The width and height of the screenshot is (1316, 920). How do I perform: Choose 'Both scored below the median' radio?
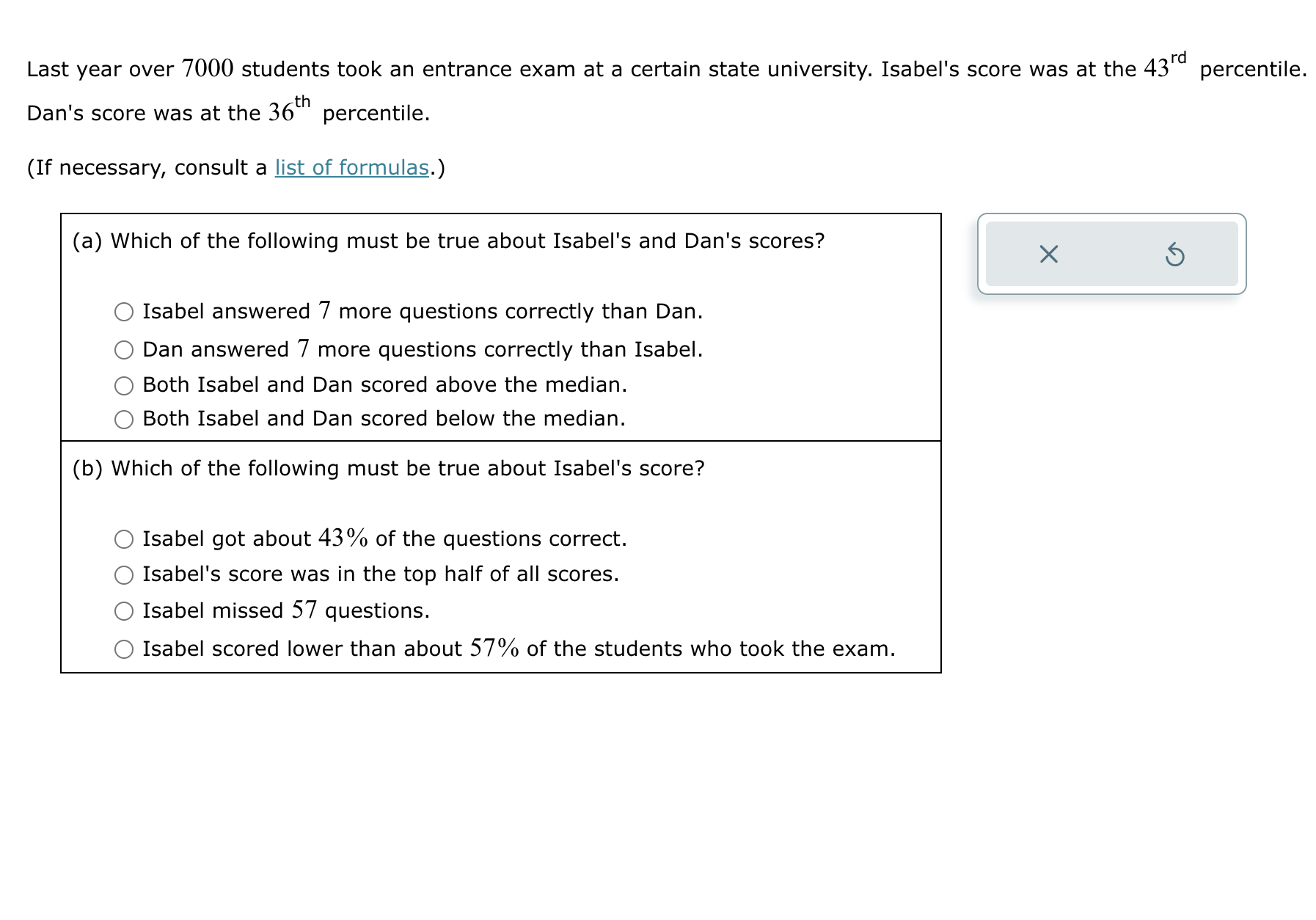pos(124,420)
